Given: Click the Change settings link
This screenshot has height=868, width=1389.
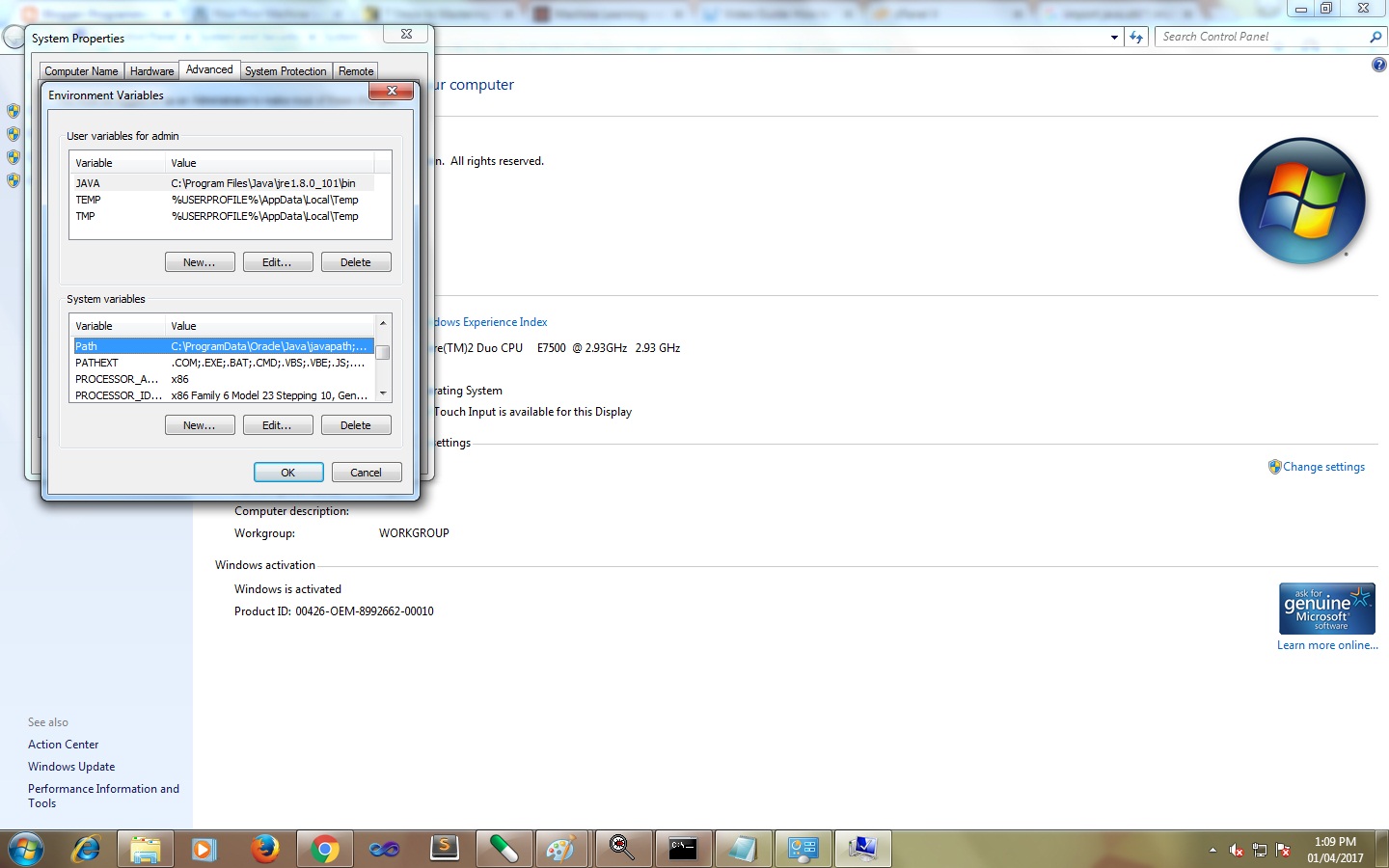Looking at the screenshot, I should 1324,467.
